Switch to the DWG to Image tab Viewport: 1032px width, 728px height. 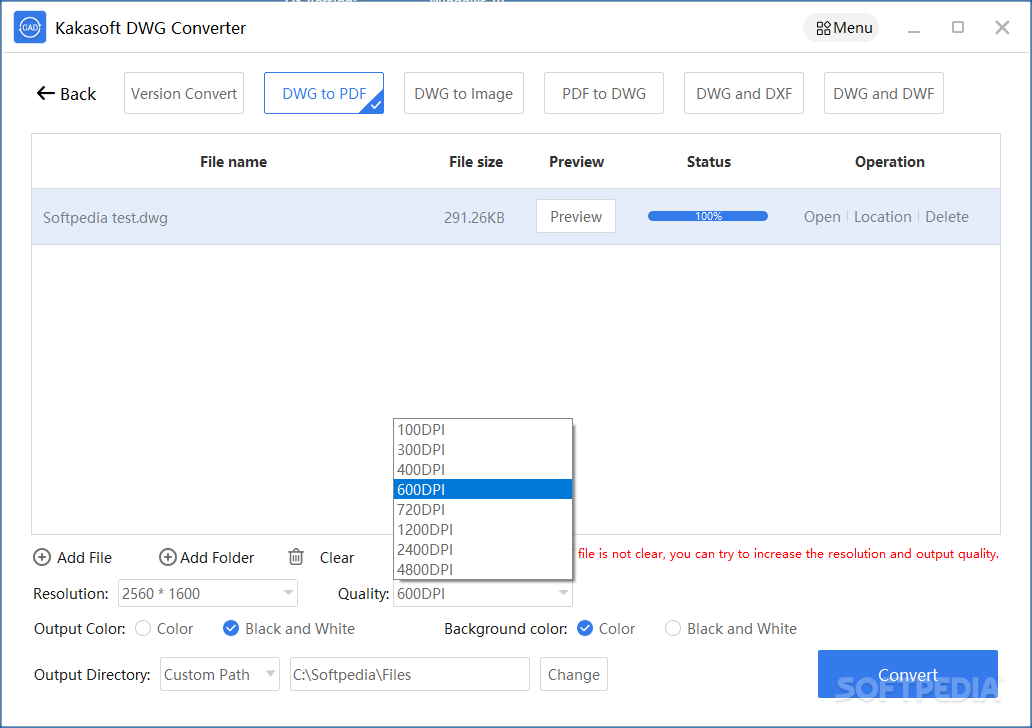click(x=464, y=93)
